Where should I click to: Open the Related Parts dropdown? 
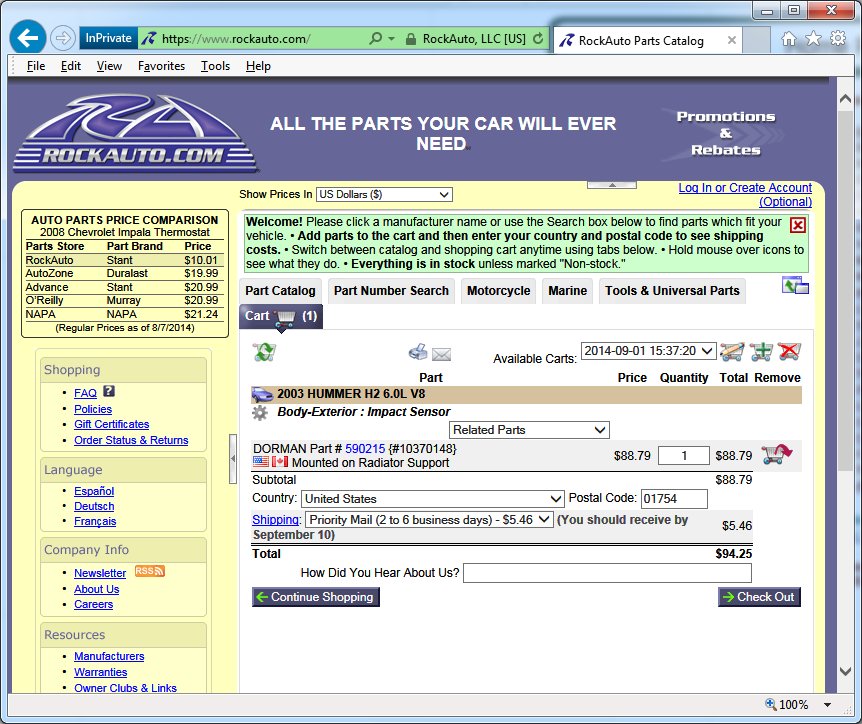pyautogui.click(x=529, y=430)
